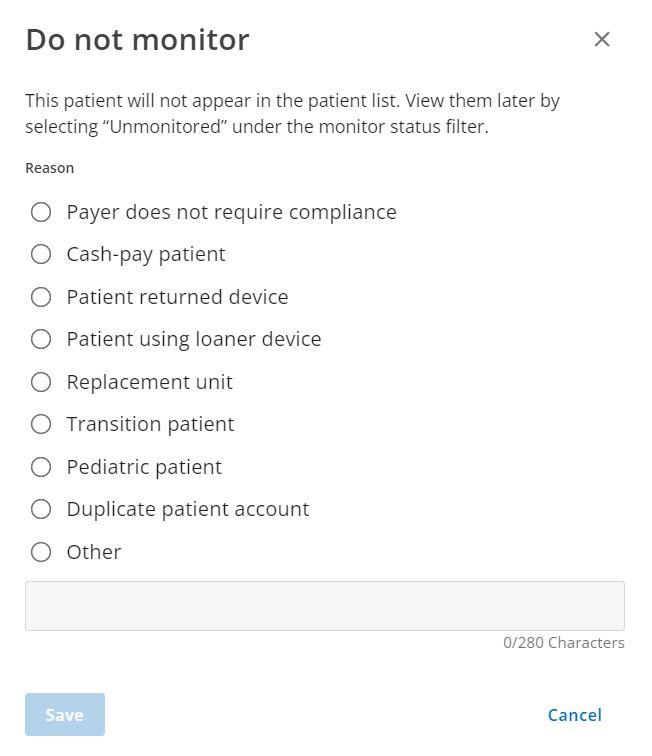This screenshot has width=652, height=756.
Task: Click the 'Do not monitor' dialog title
Action: pos(137,40)
